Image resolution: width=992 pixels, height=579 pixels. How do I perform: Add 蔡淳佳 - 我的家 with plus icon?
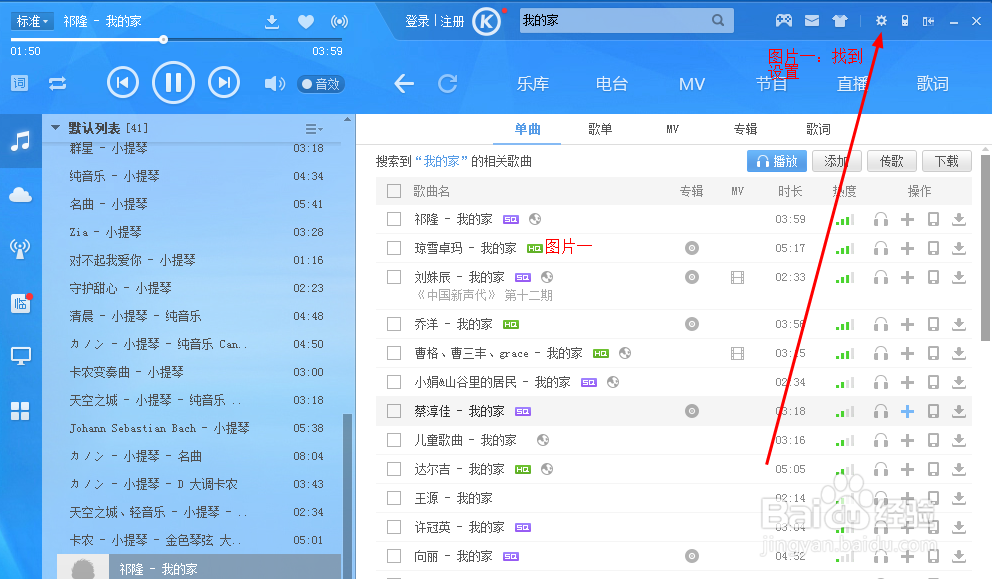click(907, 411)
